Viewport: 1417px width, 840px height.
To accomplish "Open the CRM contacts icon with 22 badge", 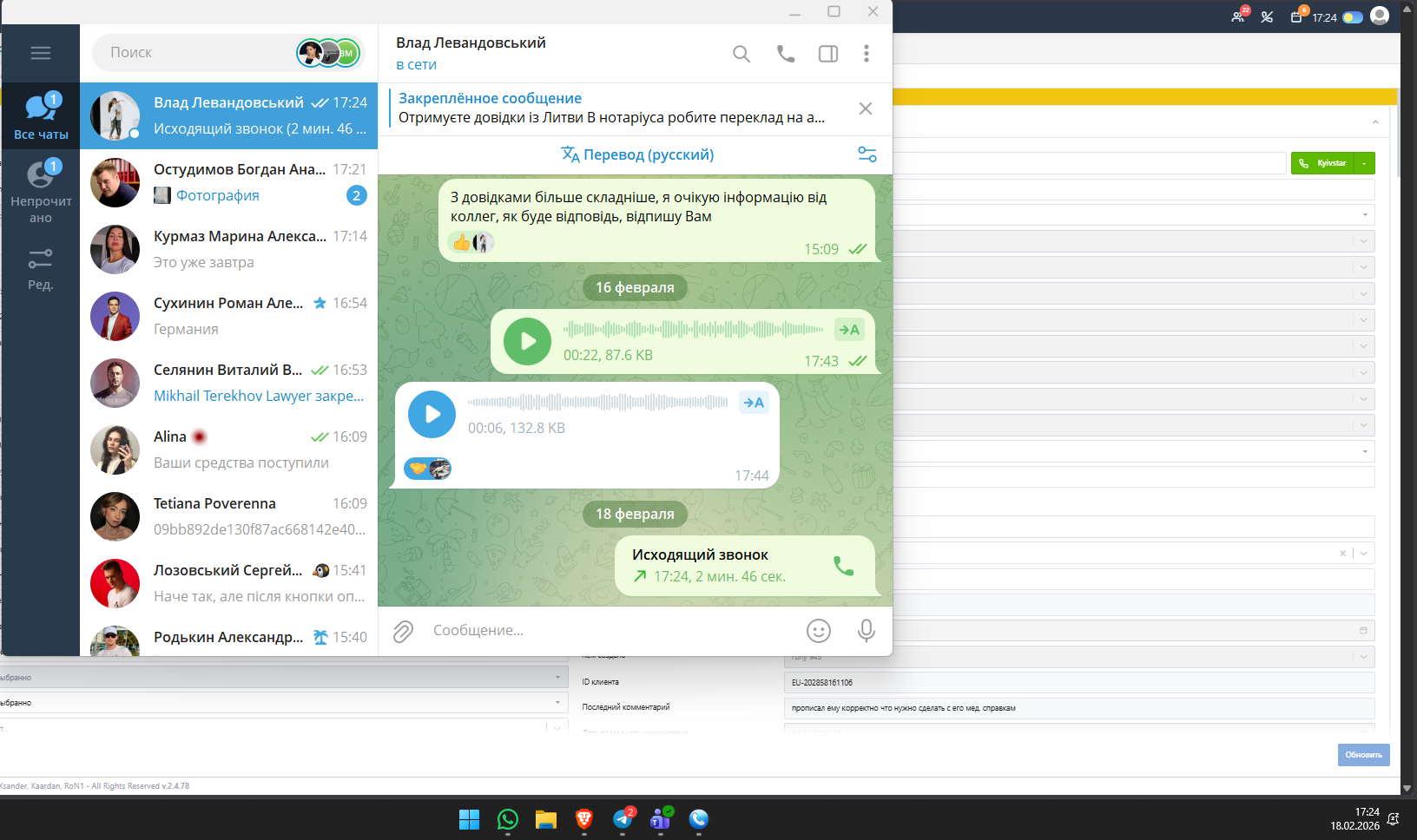I will coord(1239,16).
